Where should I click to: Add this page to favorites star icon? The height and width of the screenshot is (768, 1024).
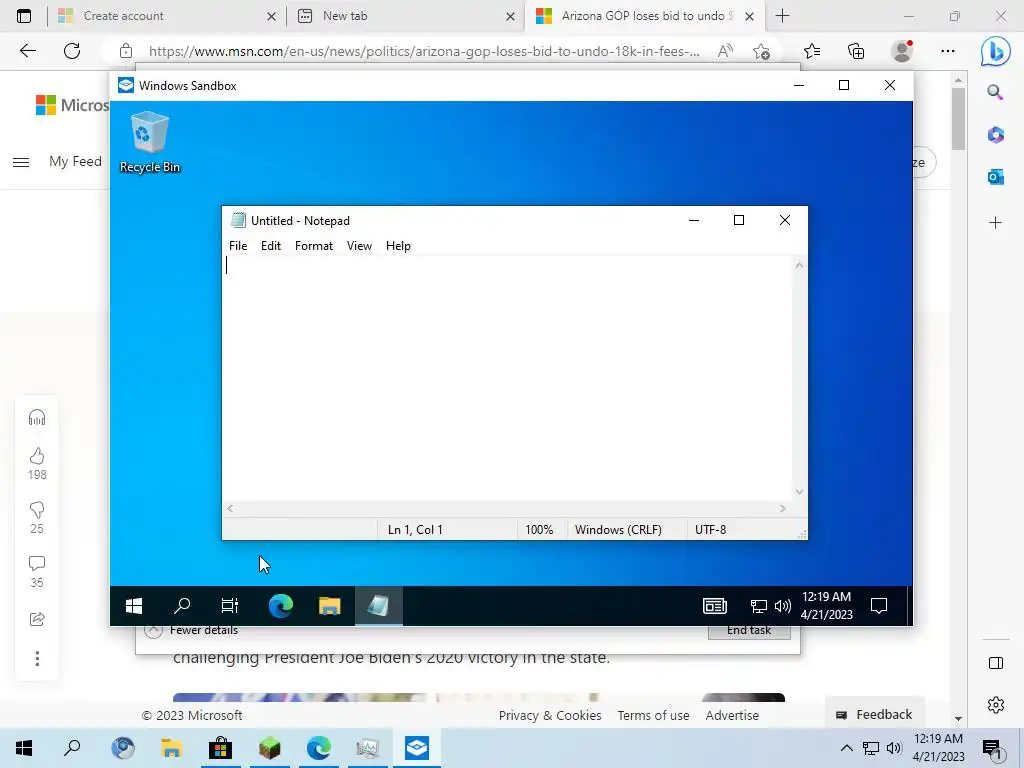pos(761,51)
